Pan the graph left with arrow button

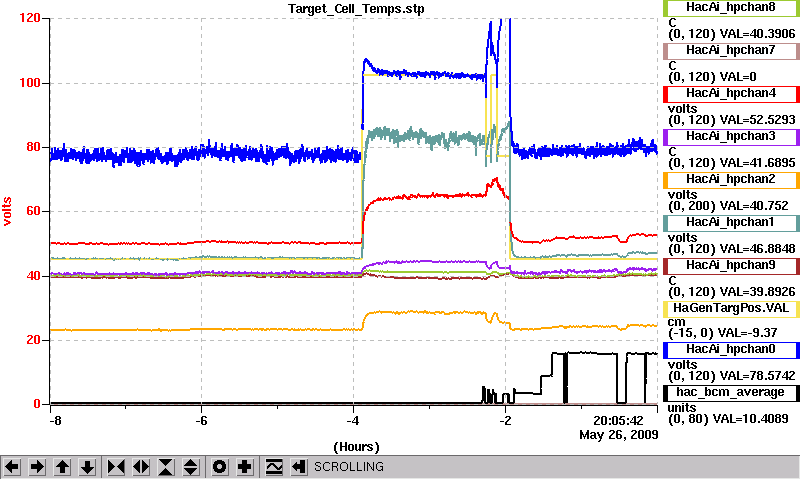[x=12, y=467]
